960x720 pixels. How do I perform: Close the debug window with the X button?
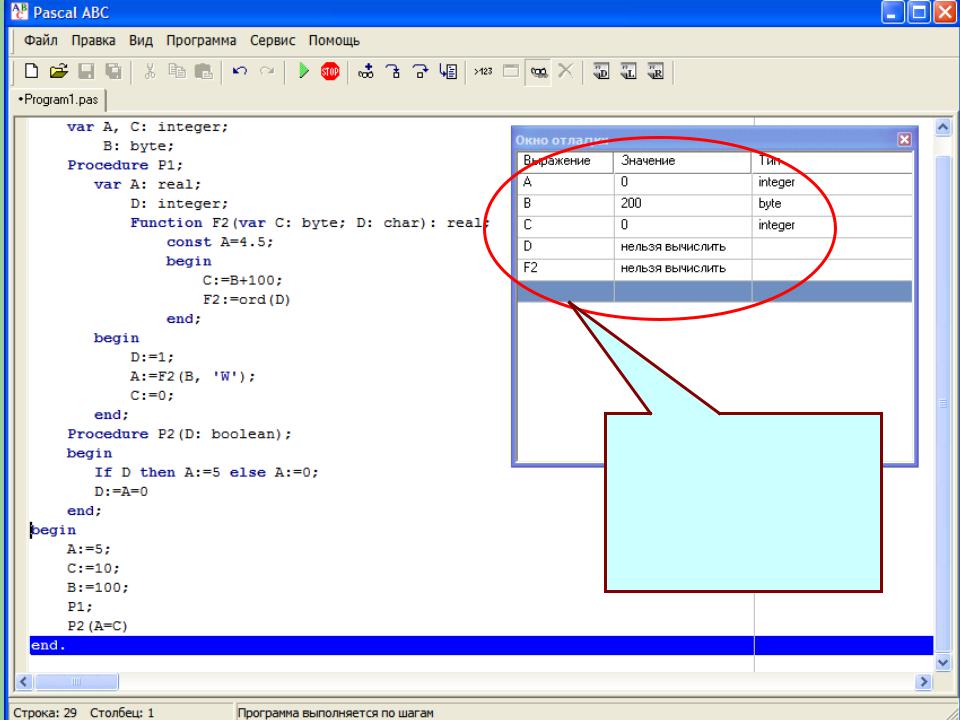click(904, 140)
